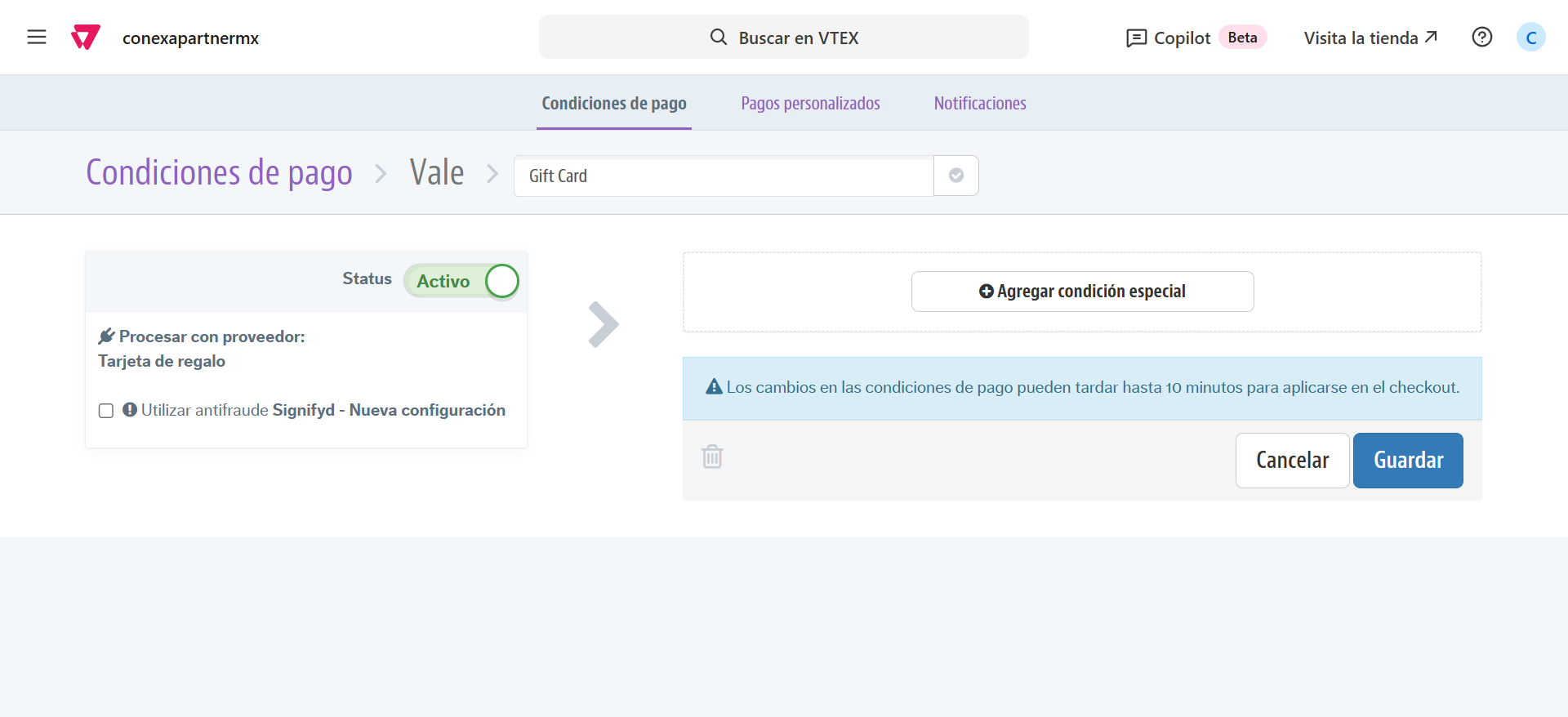Screen dimensions: 1568x717
Task: Open the Notificaciones tab
Action: coord(980,104)
